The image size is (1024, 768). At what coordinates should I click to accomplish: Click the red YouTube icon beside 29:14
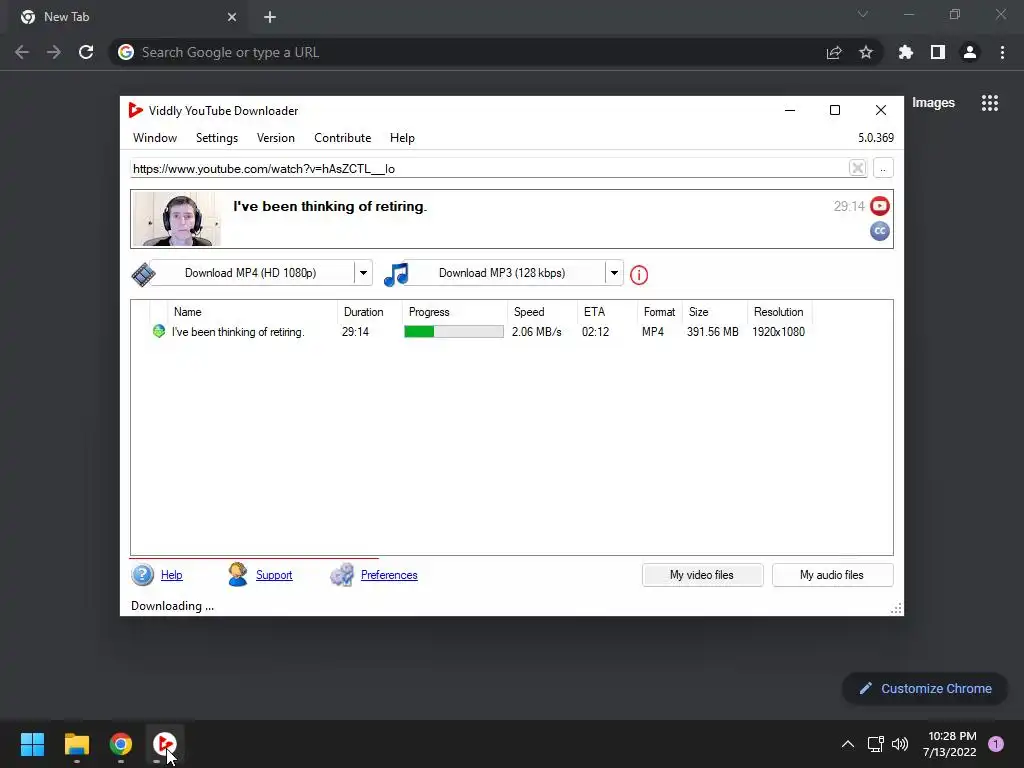pos(880,206)
